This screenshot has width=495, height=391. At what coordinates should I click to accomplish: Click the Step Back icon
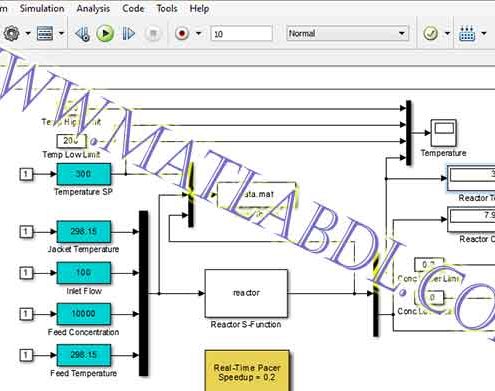point(82,34)
